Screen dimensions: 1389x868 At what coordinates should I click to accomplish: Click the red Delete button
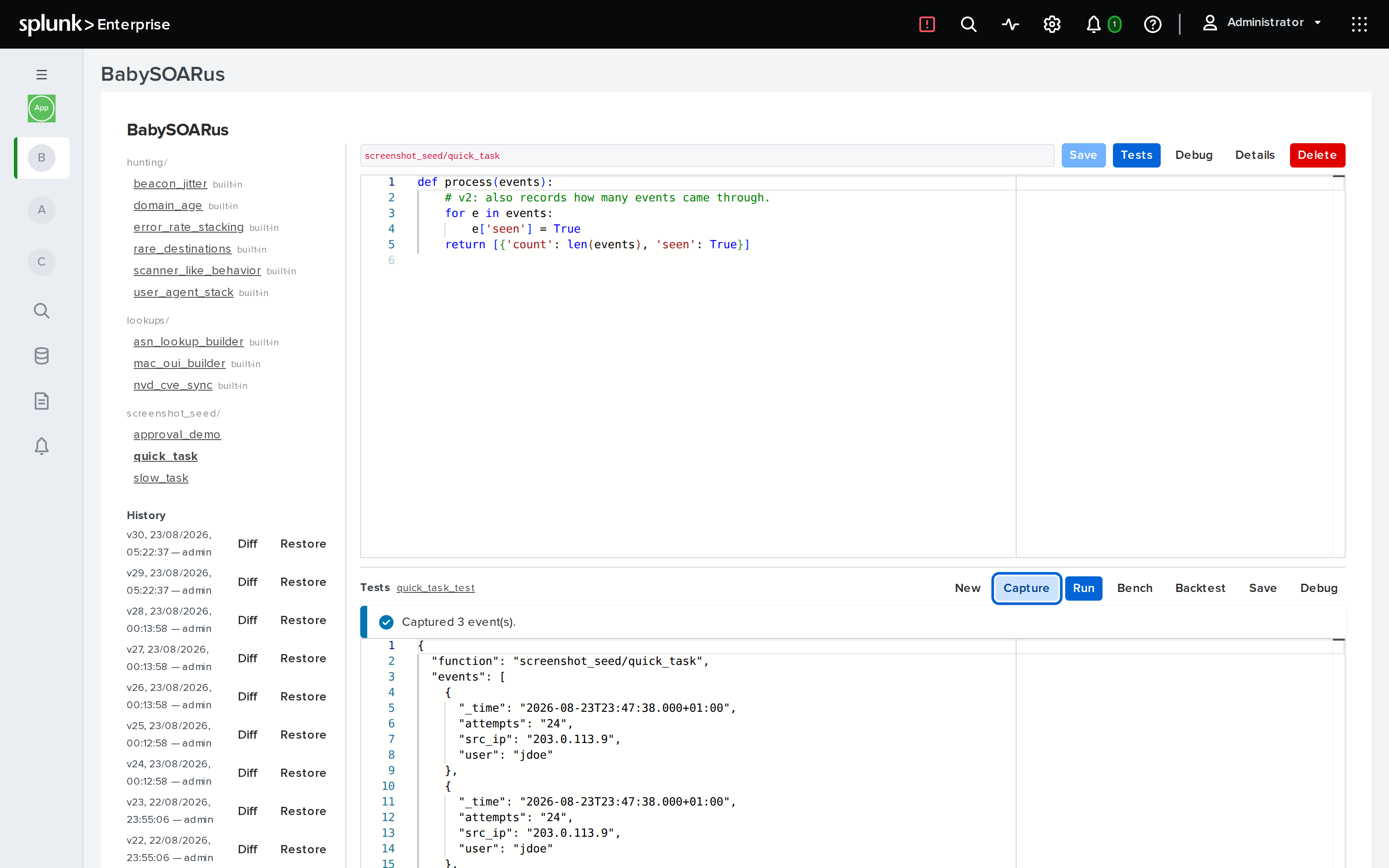[1317, 155]
